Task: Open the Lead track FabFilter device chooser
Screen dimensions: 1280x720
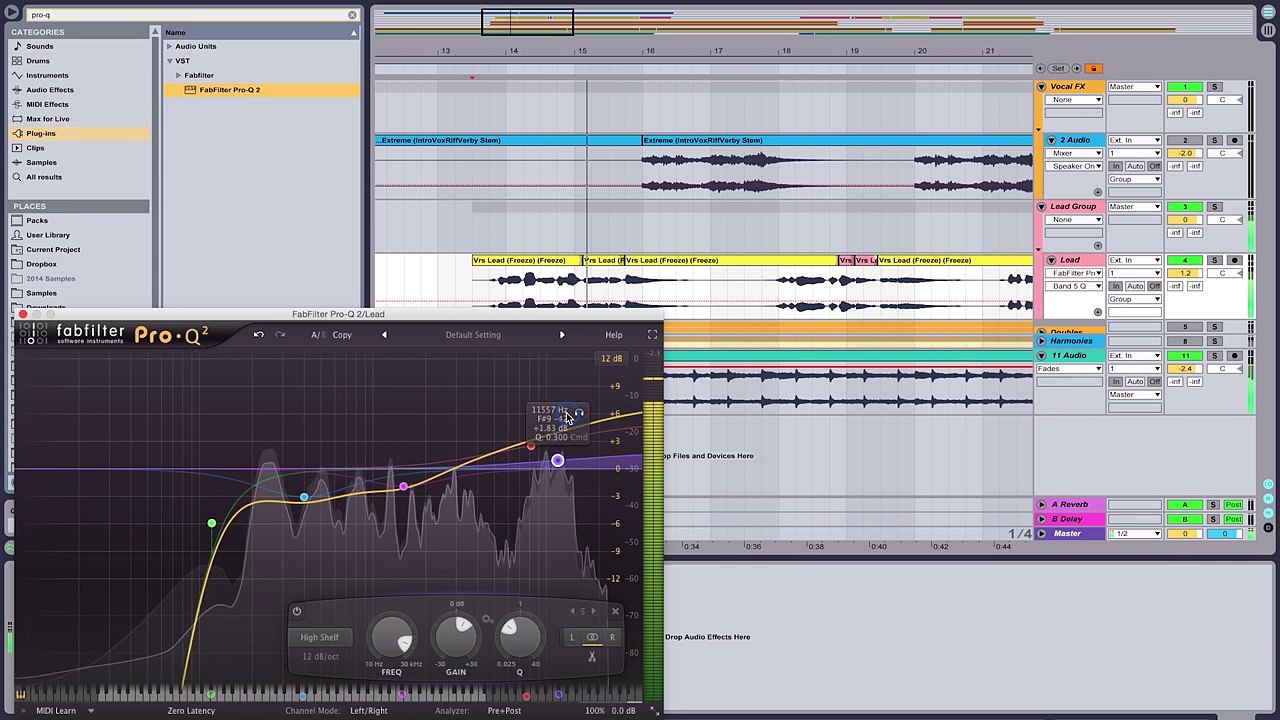Action: (1075, 273)
